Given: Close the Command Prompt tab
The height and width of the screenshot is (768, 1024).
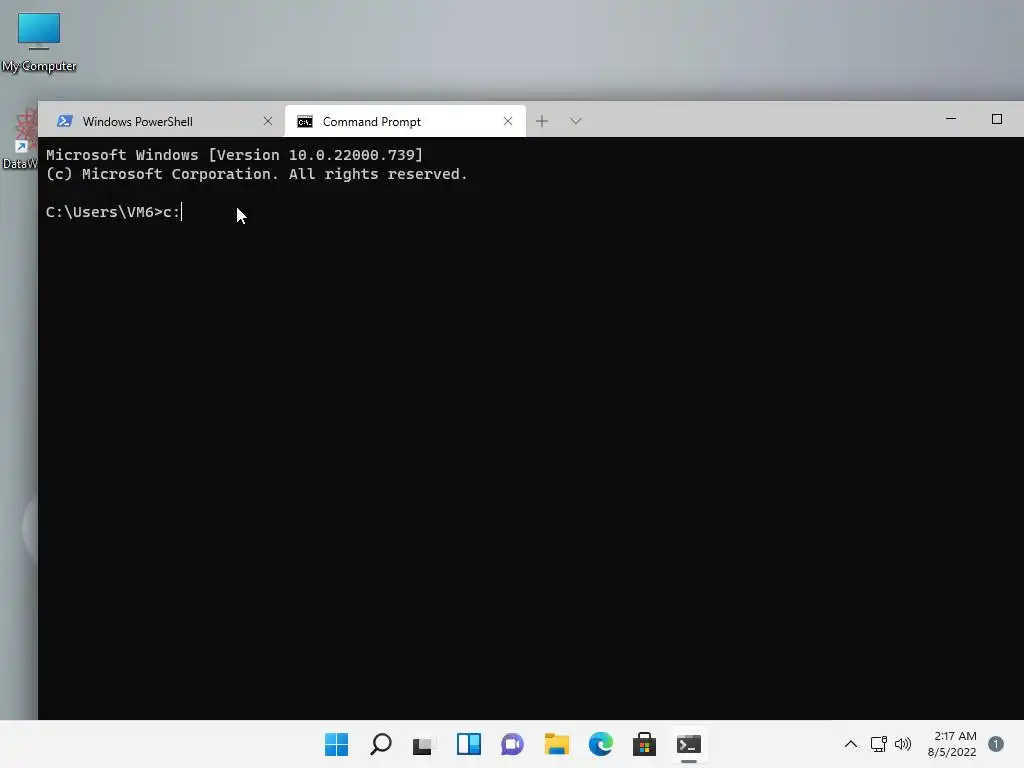Looking at the screenshot, I should tap(508, 121).
